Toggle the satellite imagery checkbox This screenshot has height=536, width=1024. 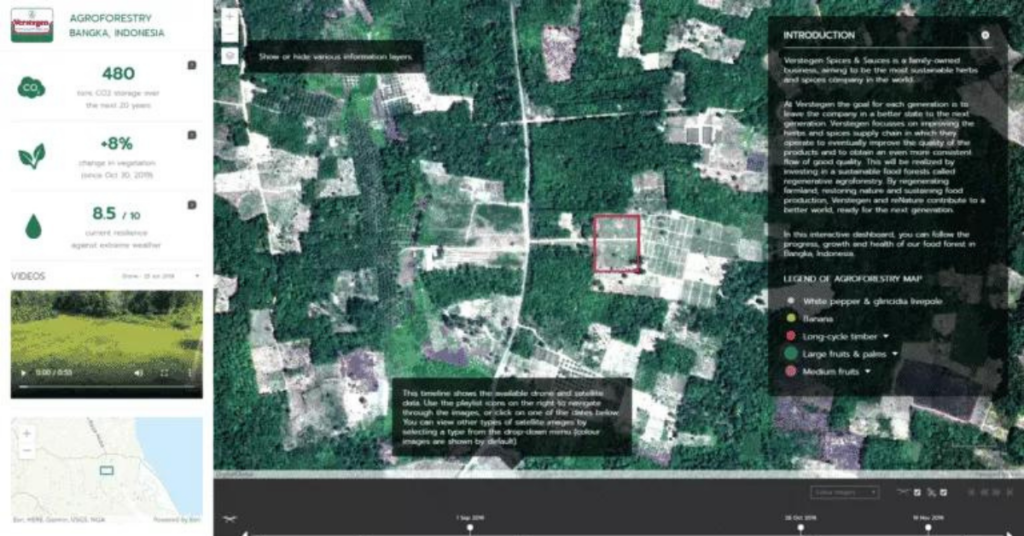944,492
